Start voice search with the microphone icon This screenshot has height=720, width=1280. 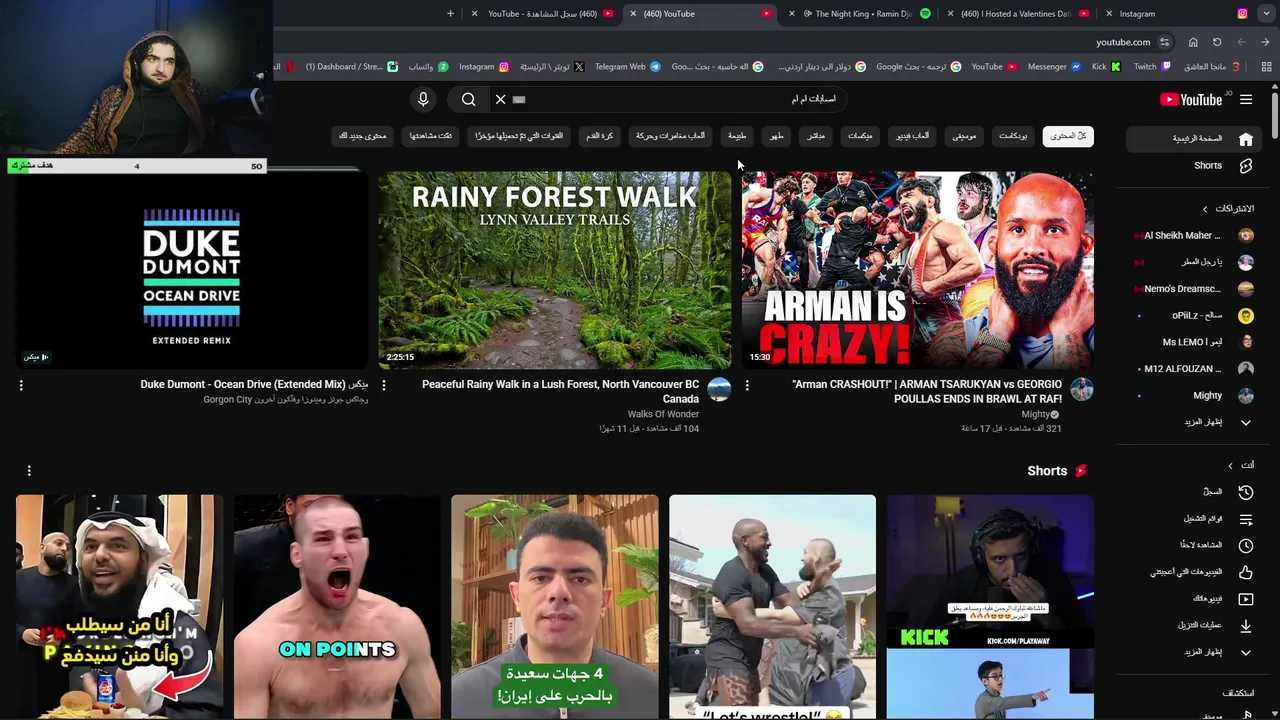tap(423, 99)
